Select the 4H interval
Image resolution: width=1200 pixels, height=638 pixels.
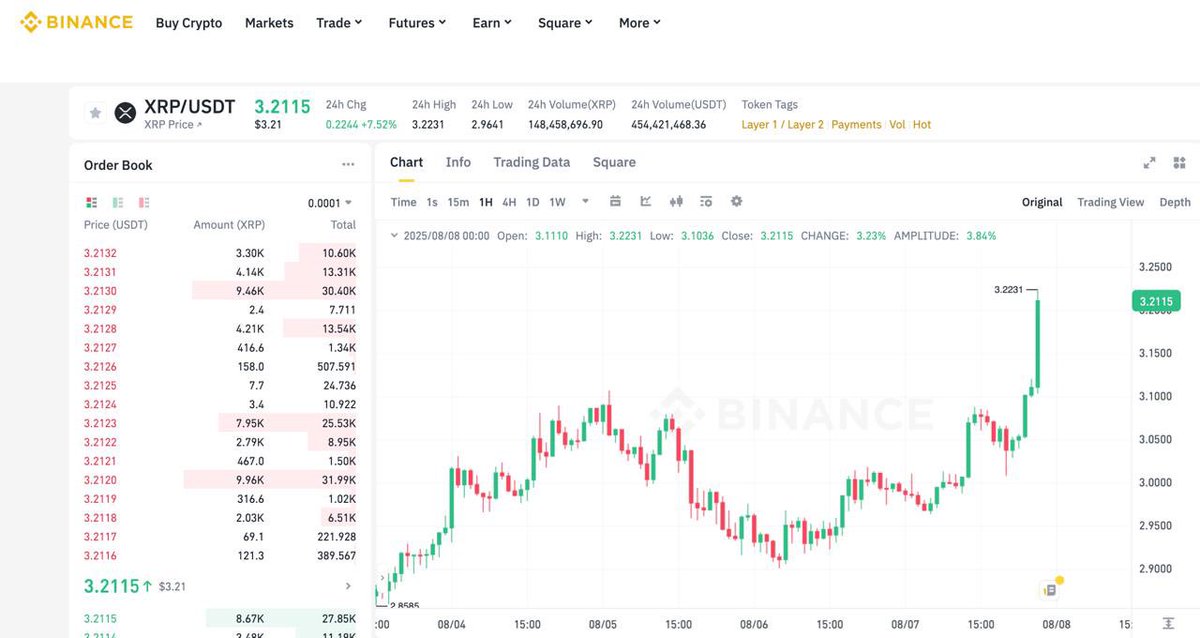pos(509,202)
